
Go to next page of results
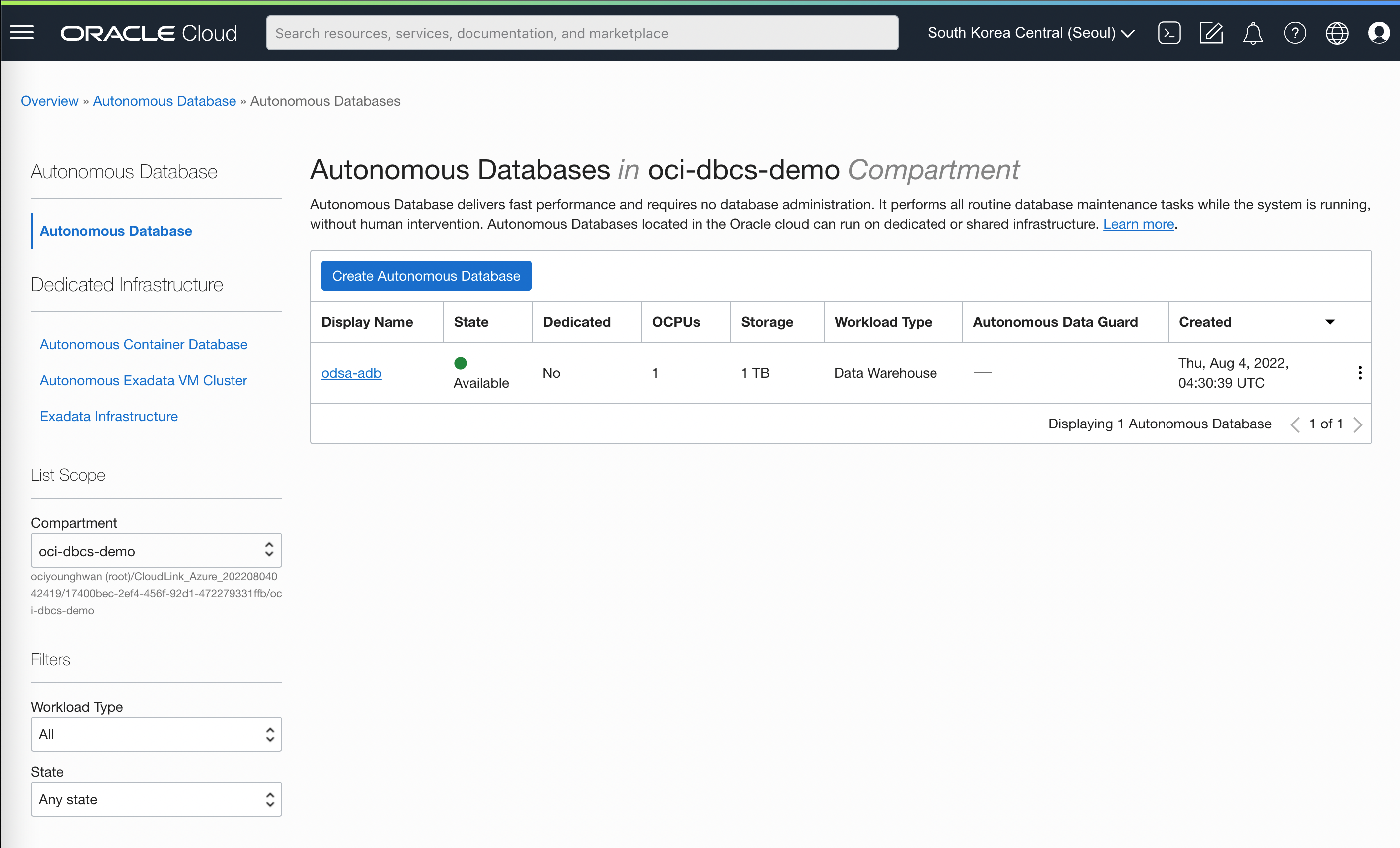[1358, 424]
